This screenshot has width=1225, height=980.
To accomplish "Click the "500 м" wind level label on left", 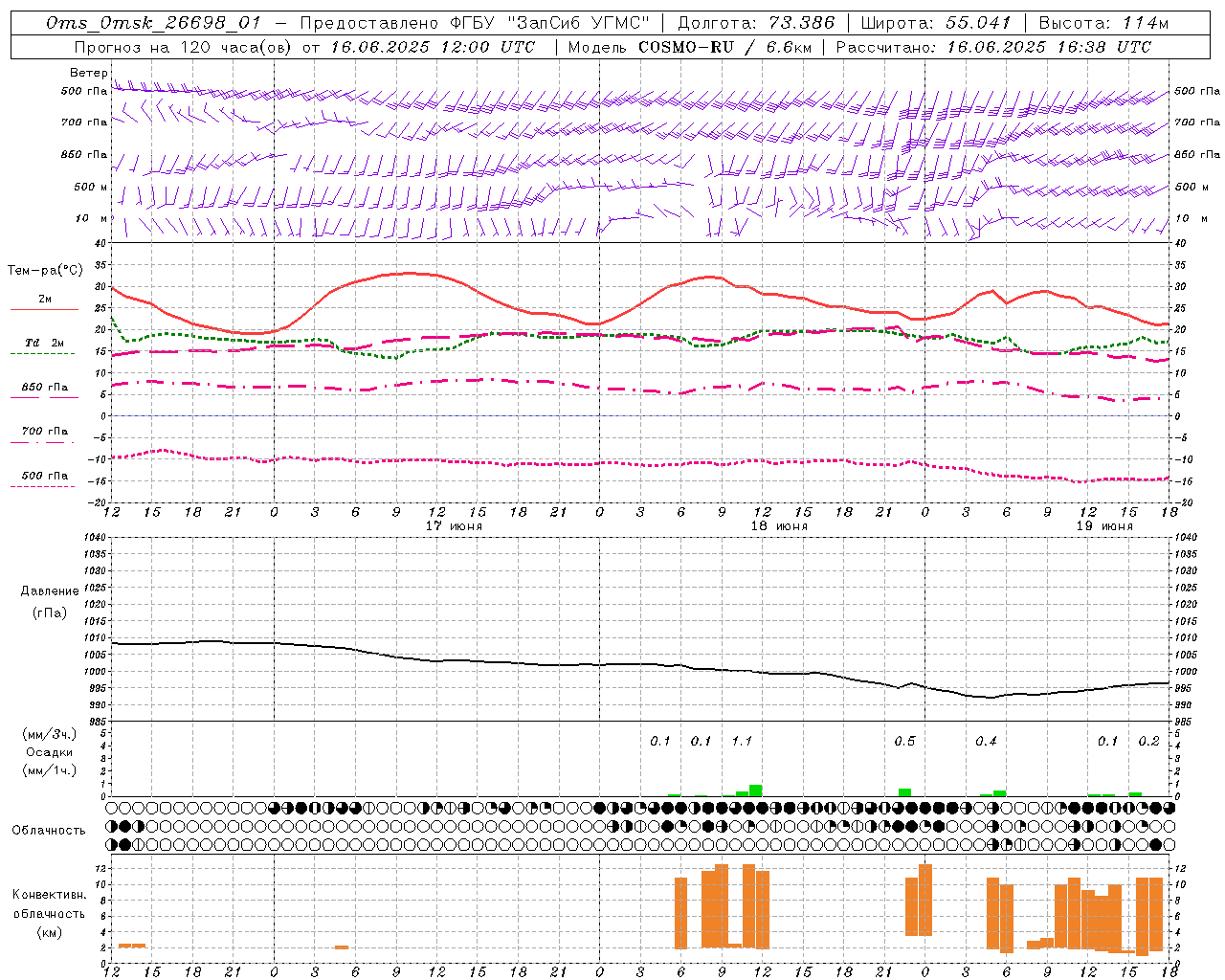I will point(91,187).
